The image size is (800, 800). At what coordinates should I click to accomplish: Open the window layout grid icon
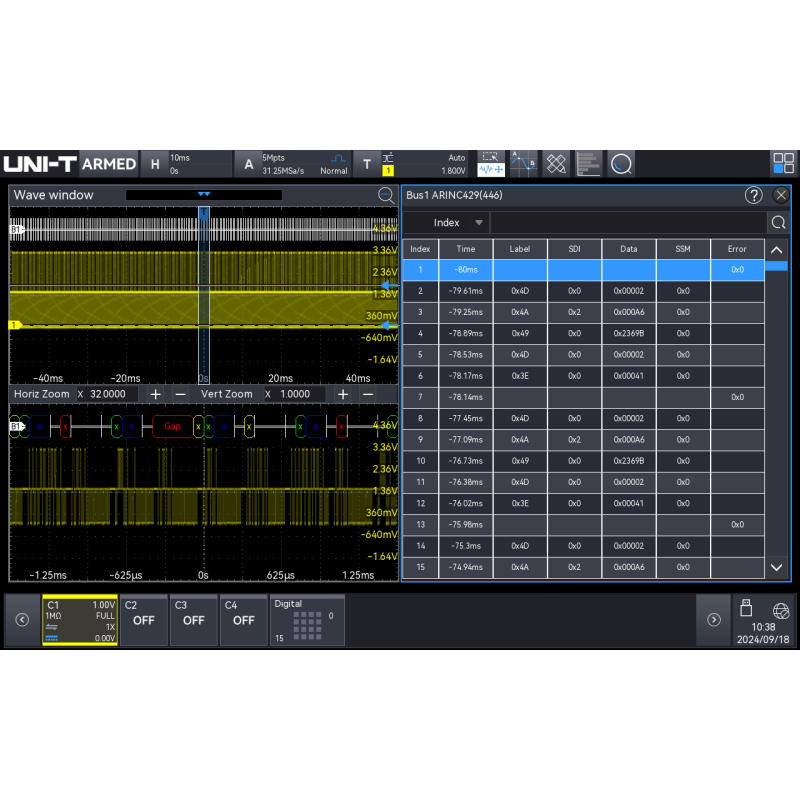(x=783, y=164)
